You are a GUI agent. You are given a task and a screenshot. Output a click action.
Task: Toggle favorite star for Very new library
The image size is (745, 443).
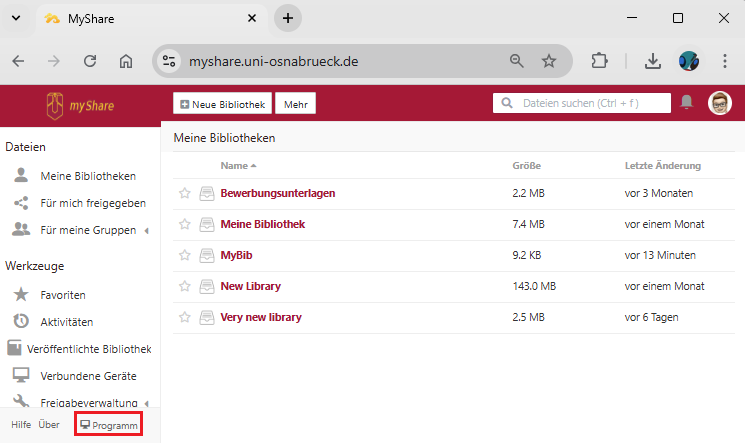(184, 317)
